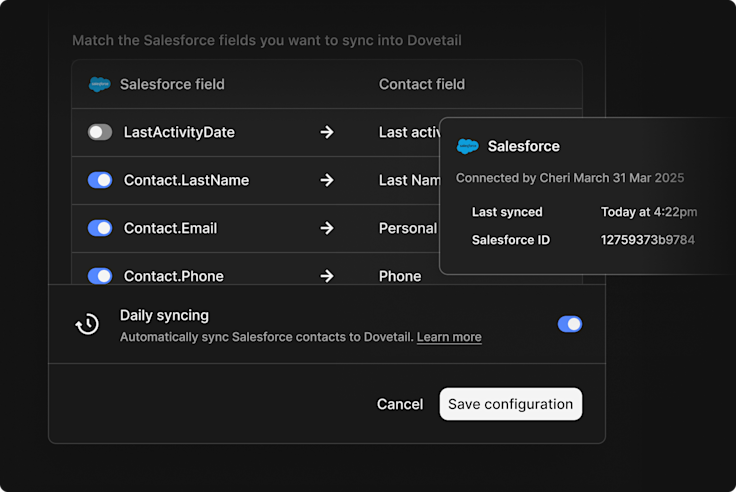Select the Personal contact field mapping
The height and width of the screenshot is (492, 736).
click(x=408, y=228)
